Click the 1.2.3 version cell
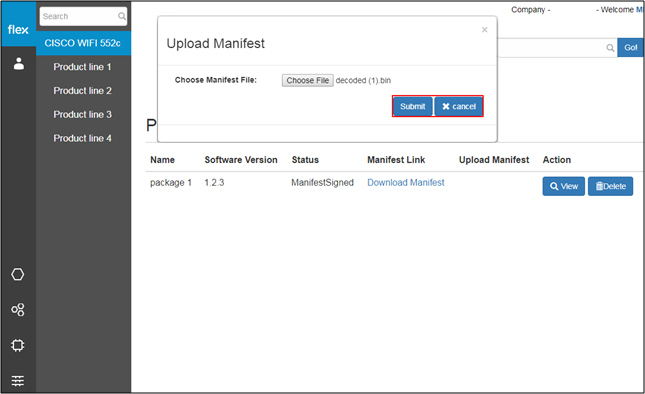The height and width of the screenshot is (394, 645). [x=214, y=183]
